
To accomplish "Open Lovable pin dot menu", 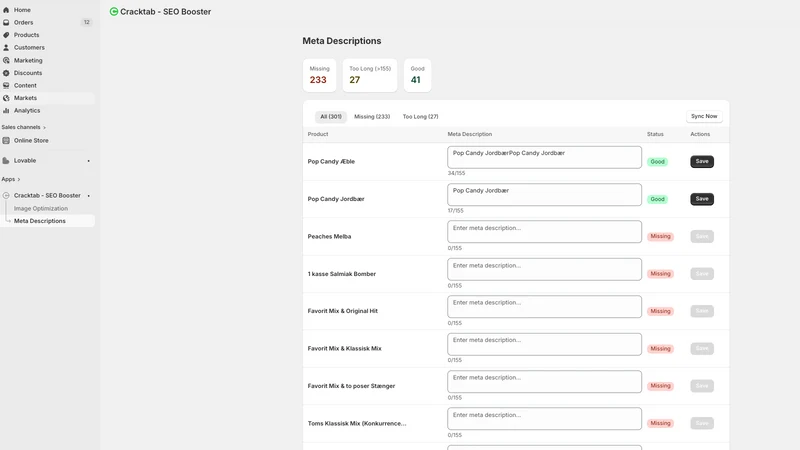I will [88, 161].
